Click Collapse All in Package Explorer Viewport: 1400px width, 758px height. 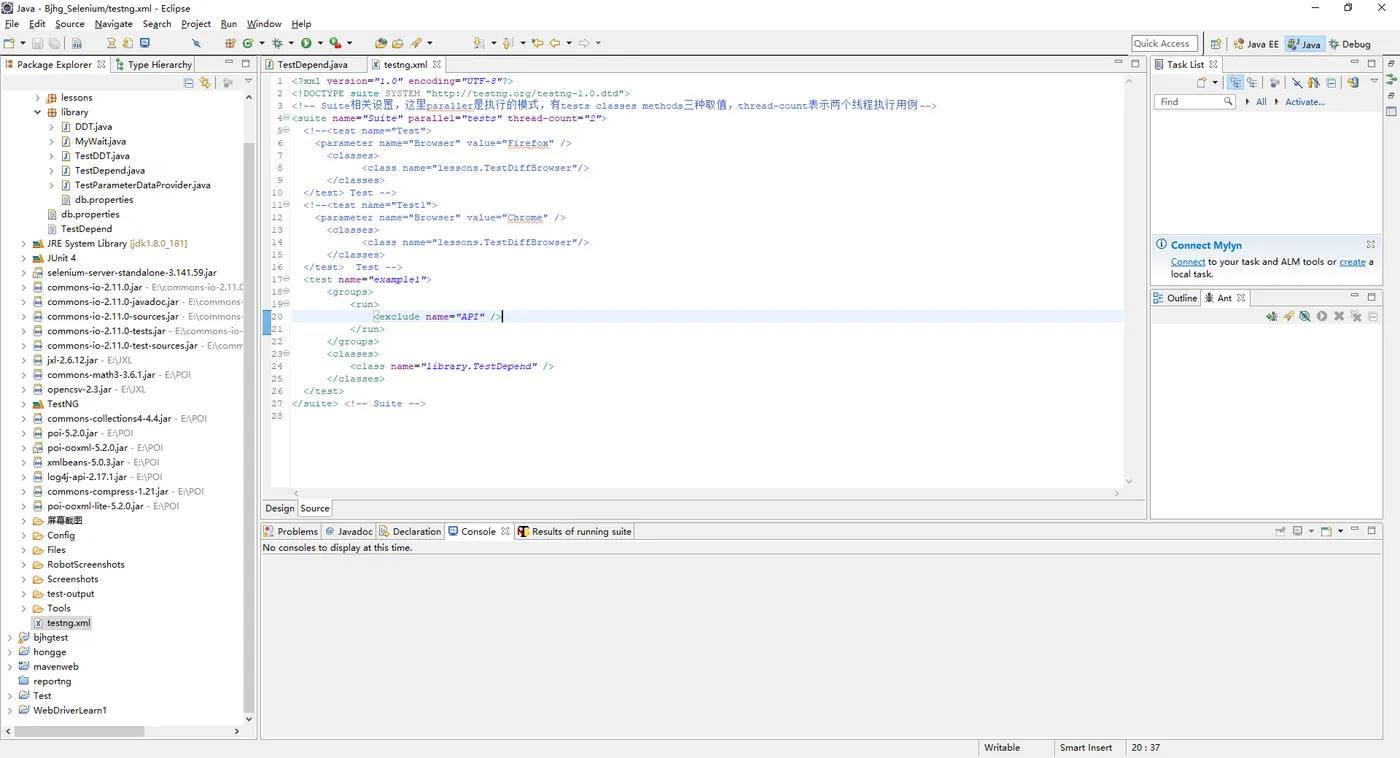point(189,83)
